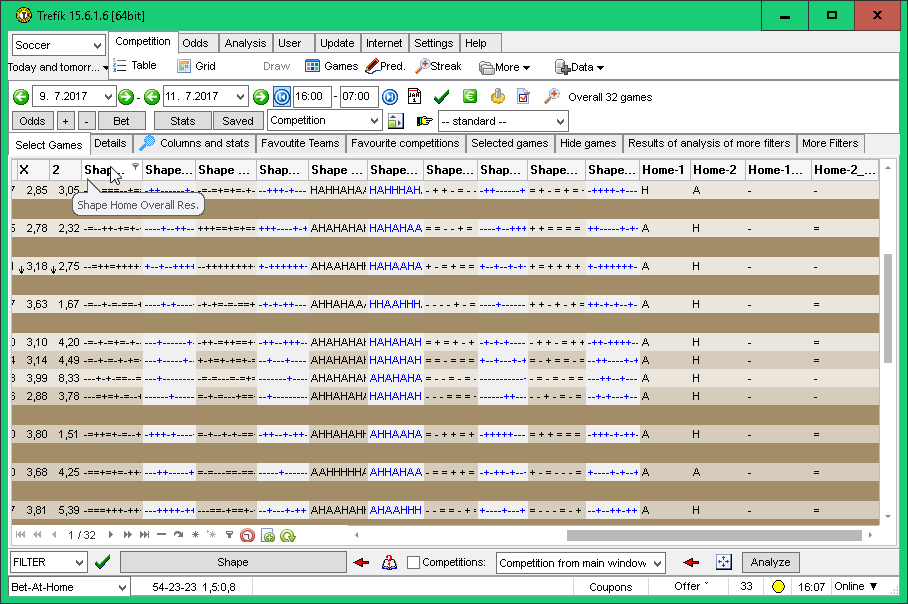The width and height of the screenshot is (908, 604).
Task: Click the 16:00 start time field
Action: [x=313, y=97]
